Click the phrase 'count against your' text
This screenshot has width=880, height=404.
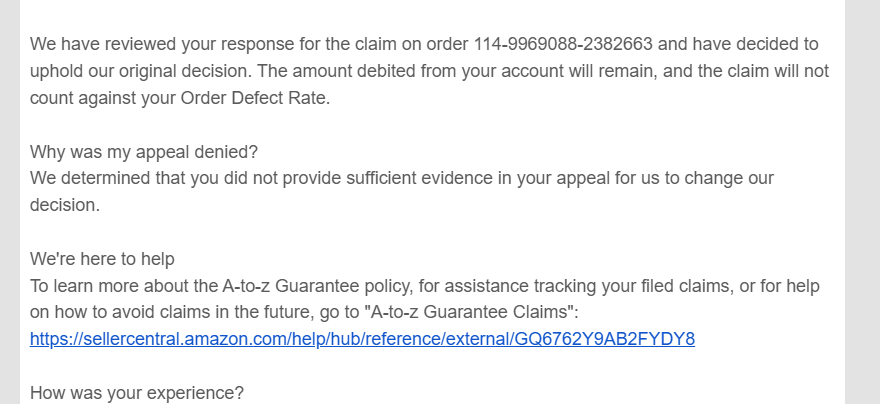(x=103, y=98)
